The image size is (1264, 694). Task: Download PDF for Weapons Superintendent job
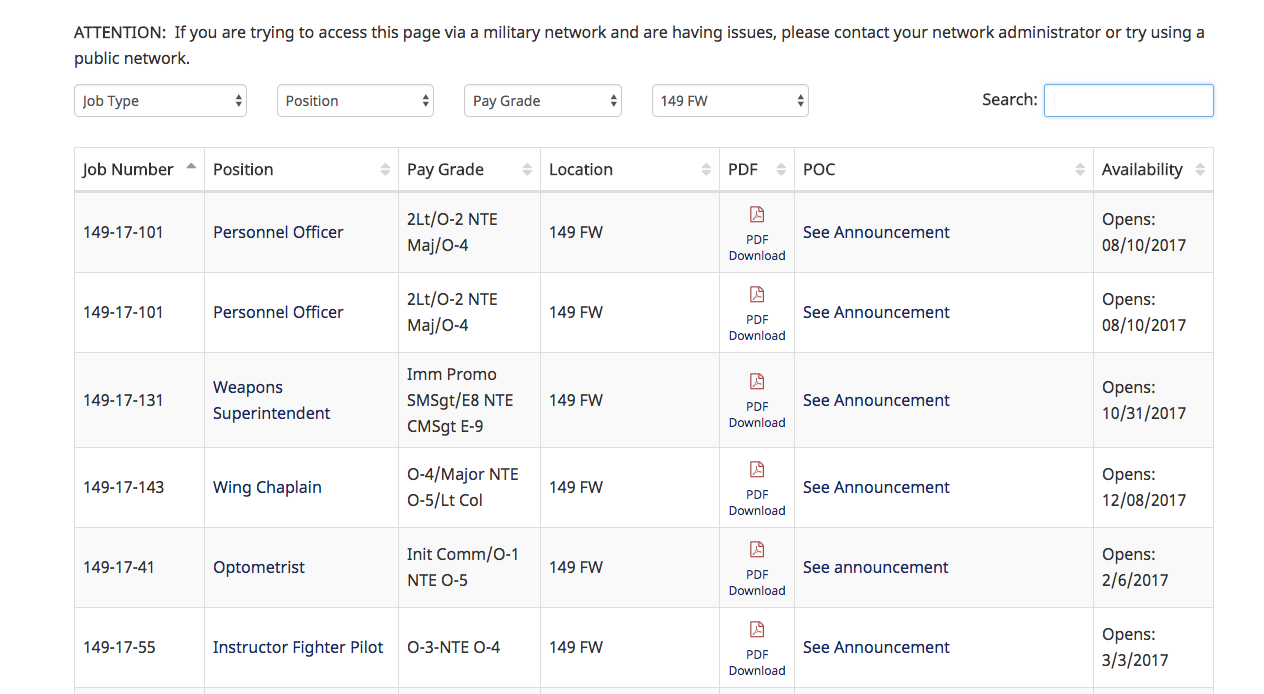click(757, 401)
